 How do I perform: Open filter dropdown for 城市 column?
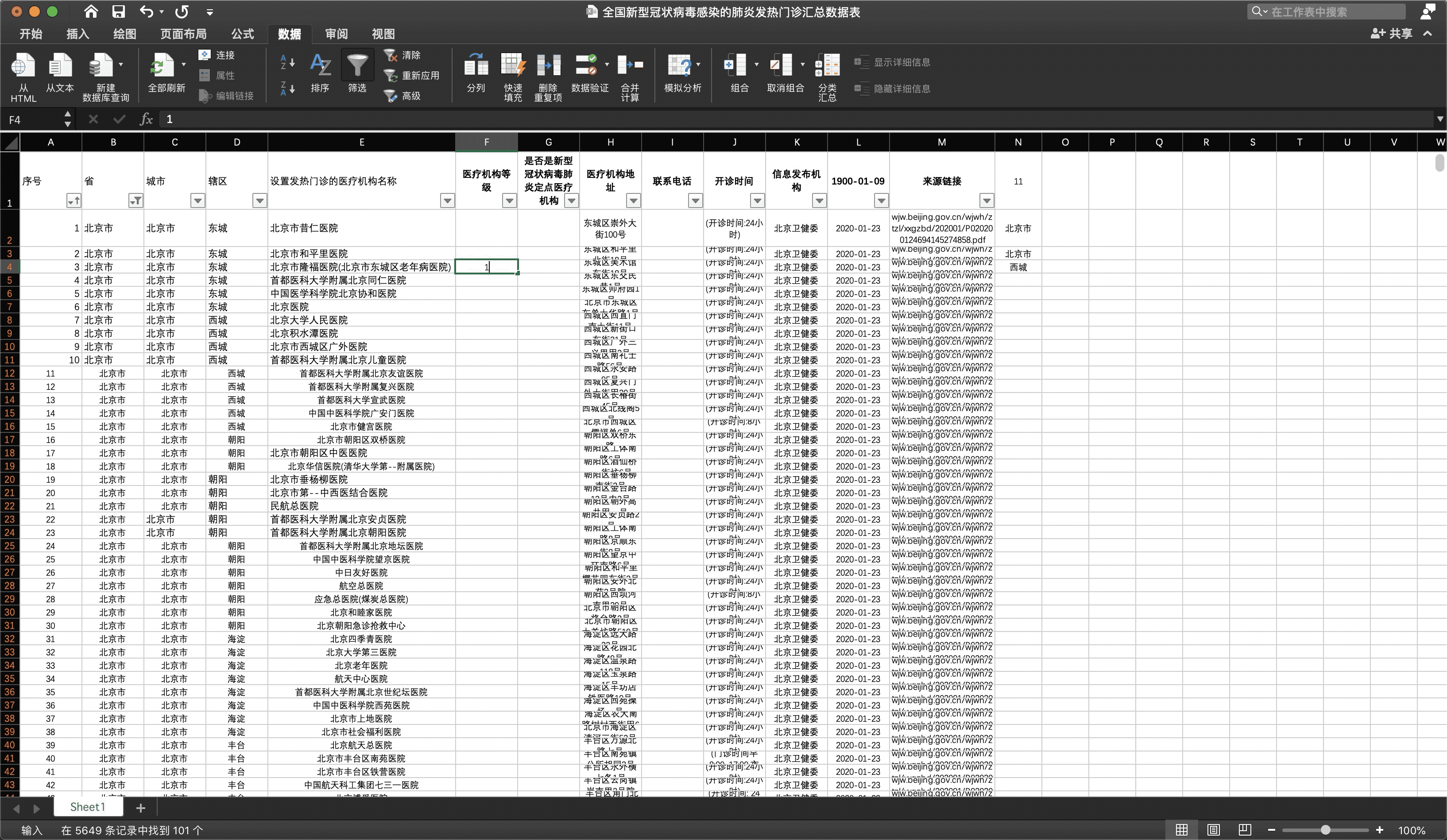[197, 200]
